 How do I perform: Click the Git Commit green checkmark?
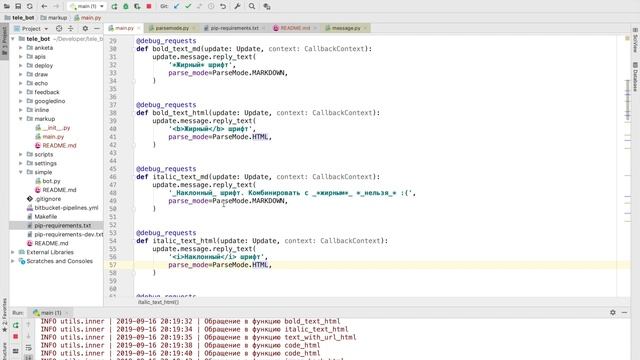[188, 6]
